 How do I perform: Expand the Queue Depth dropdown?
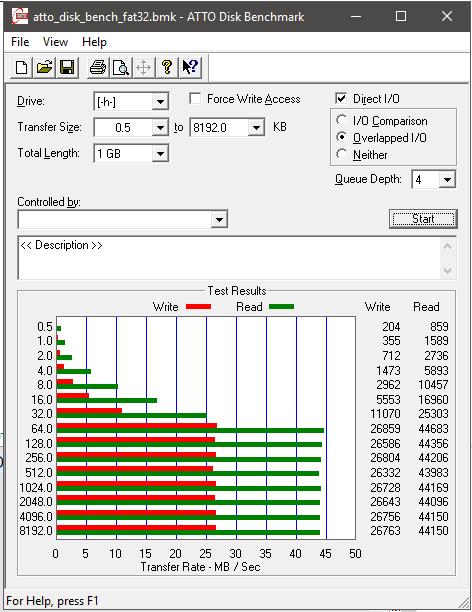[447, 180]
